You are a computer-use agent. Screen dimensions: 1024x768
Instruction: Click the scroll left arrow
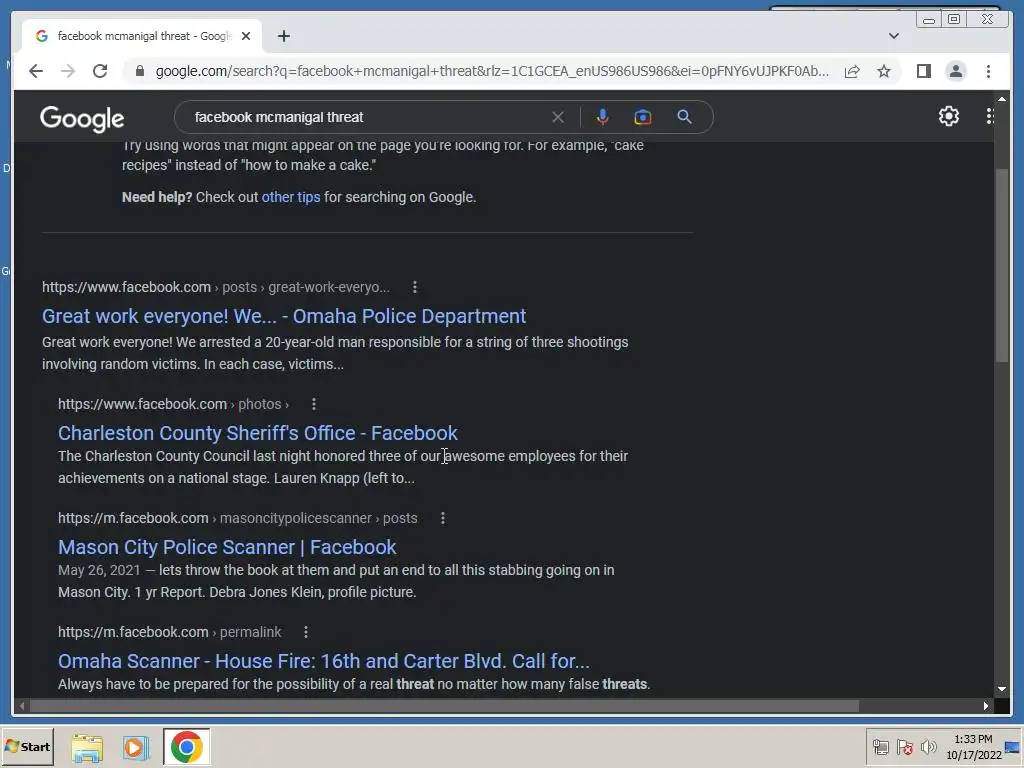coord(22,706)
